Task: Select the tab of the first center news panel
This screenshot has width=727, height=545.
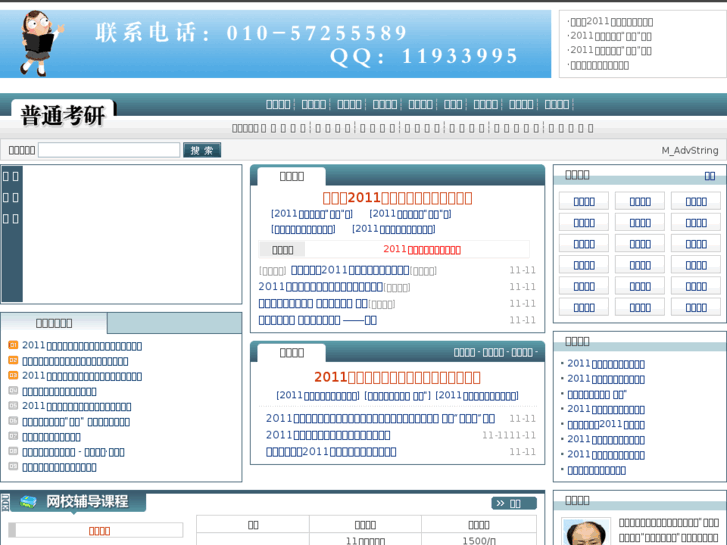Action: 292,176
